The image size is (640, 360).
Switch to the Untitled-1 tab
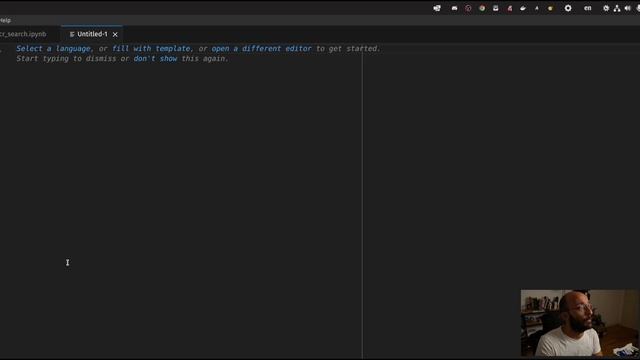92,34
